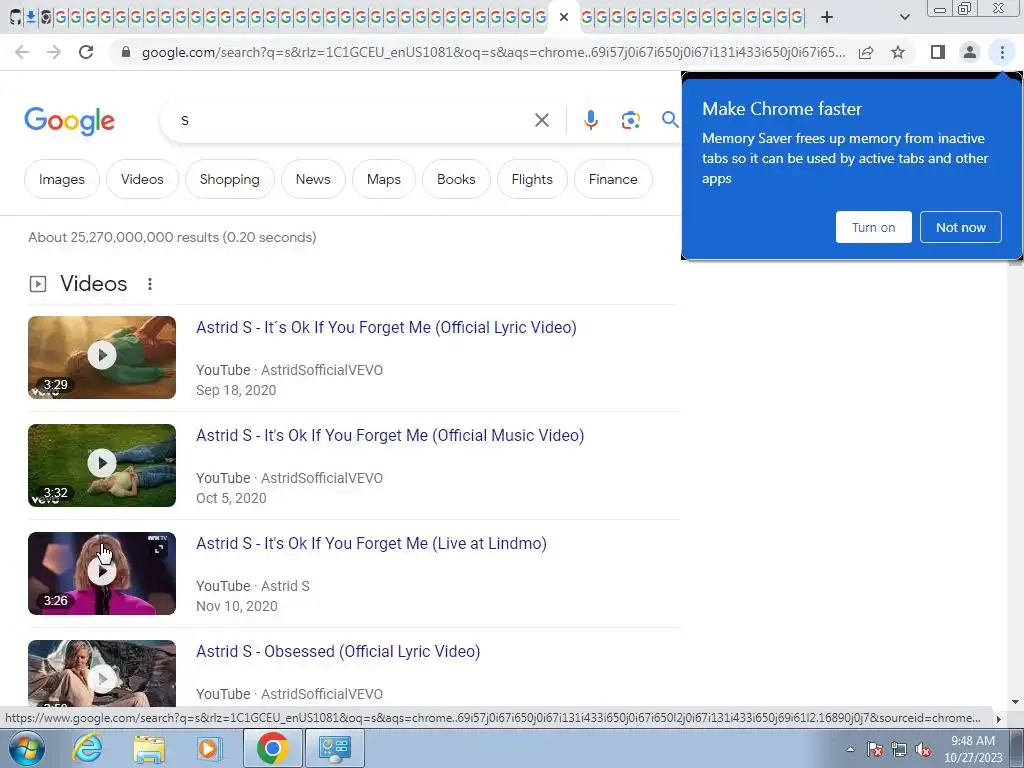The image size is (1024, 768).
Task: Play the Official Lyric Video thumbnail 3:29
Action: (102, 357)
